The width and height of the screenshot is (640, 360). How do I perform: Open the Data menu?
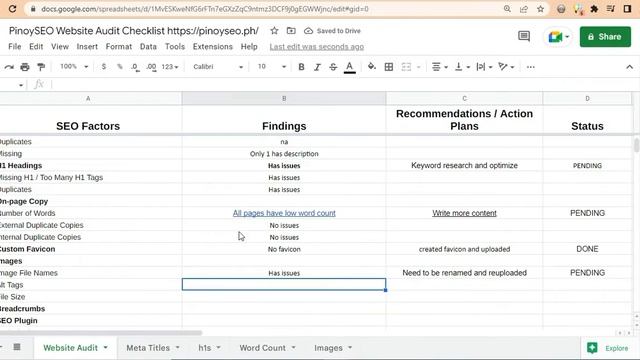148,47
